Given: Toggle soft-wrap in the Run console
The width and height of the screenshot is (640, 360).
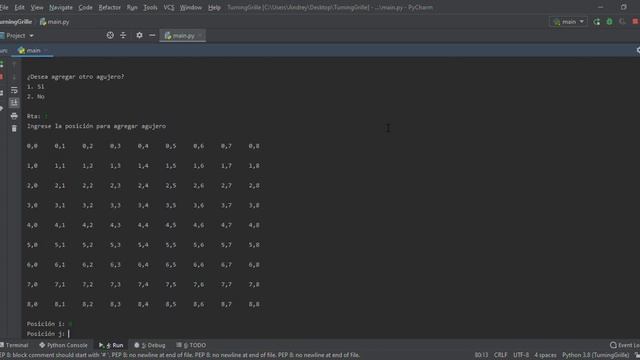Looking at the screenshot, I should [14, 90].
